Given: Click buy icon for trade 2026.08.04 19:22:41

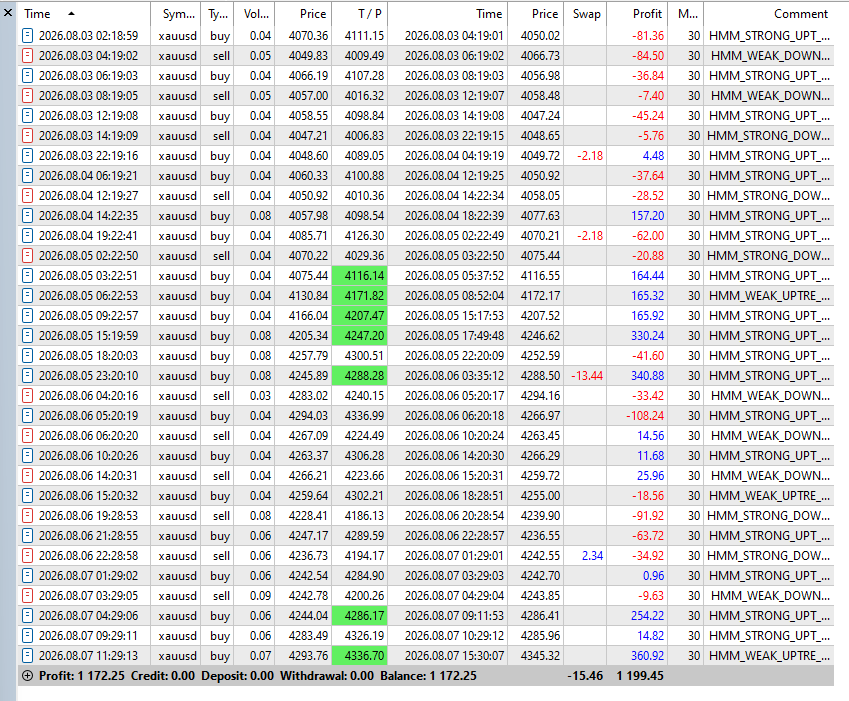Looking at the screenshot, I should tap(27, 236).
